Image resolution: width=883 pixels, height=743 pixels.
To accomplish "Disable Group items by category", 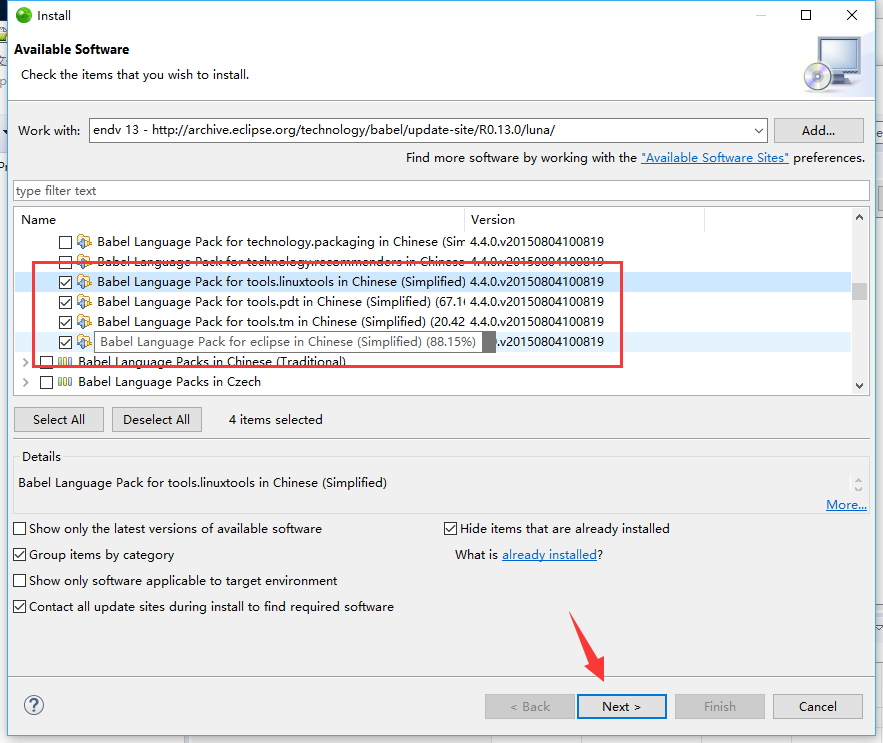I will (20, 554).
